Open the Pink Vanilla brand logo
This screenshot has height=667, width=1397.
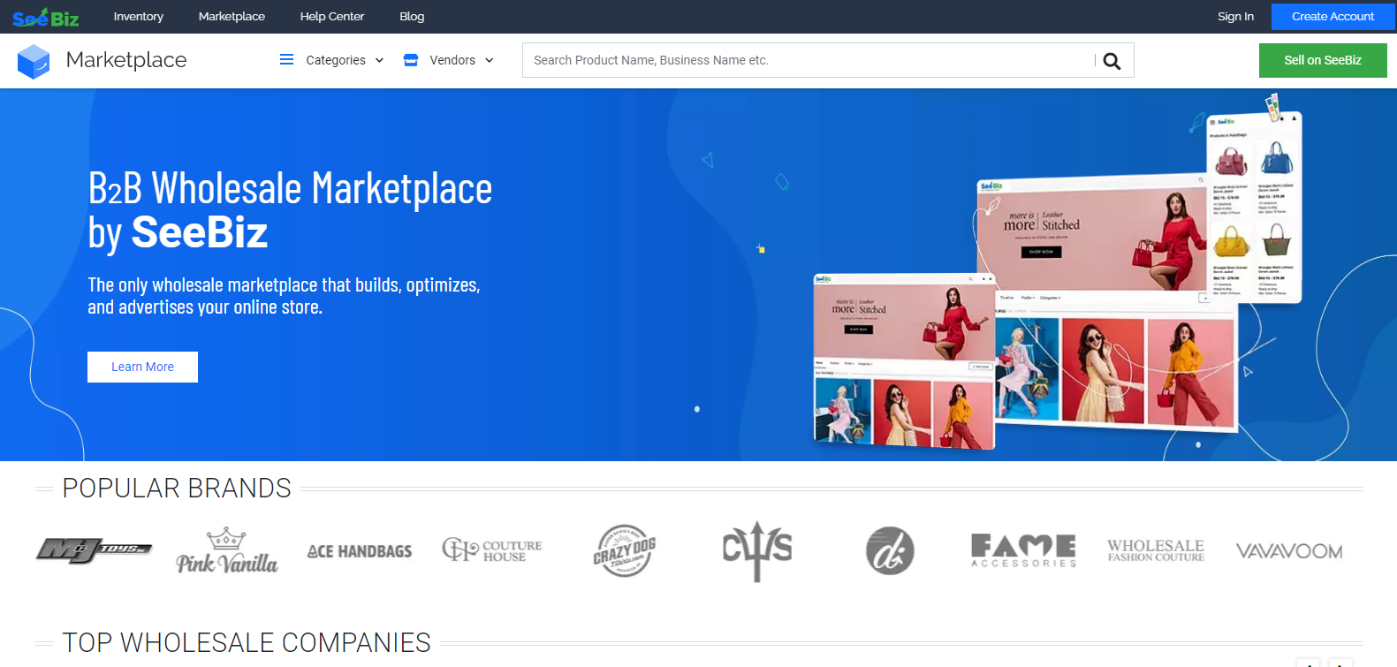click(x=227, y=550)
